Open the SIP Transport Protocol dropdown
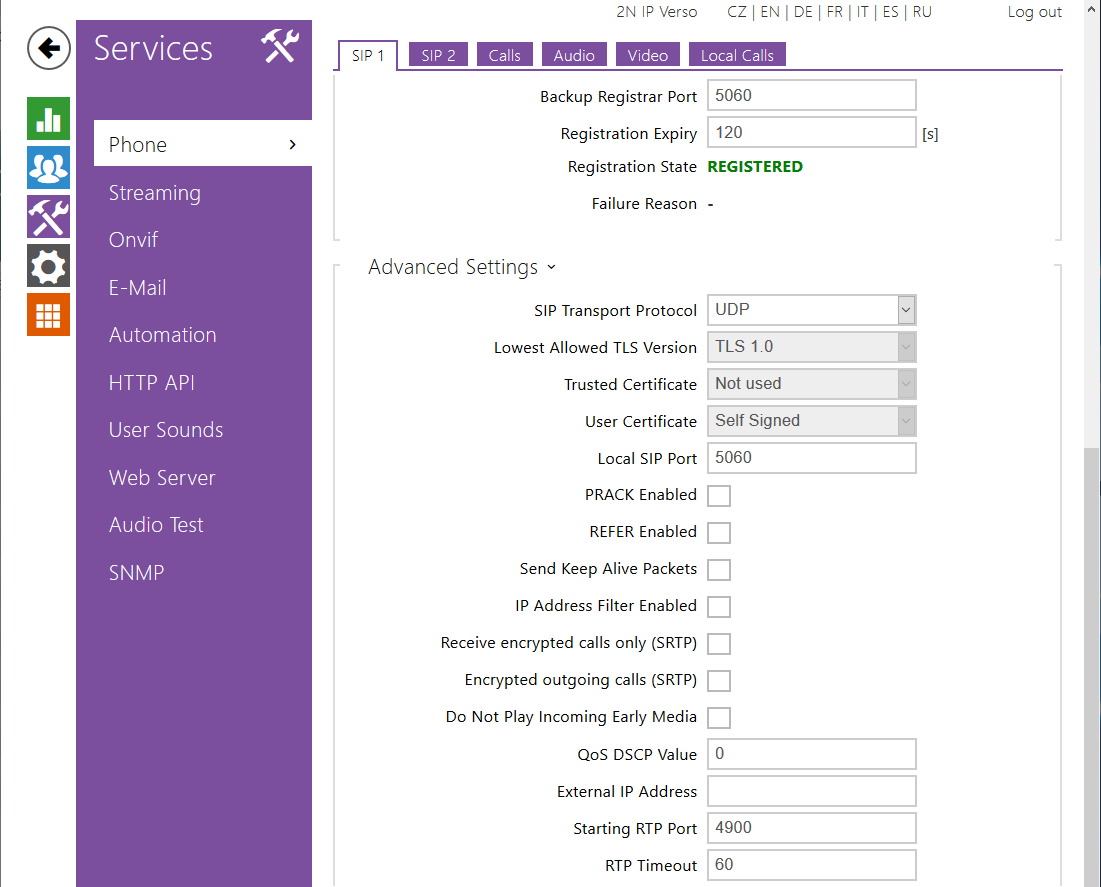 tap(811, 310)
